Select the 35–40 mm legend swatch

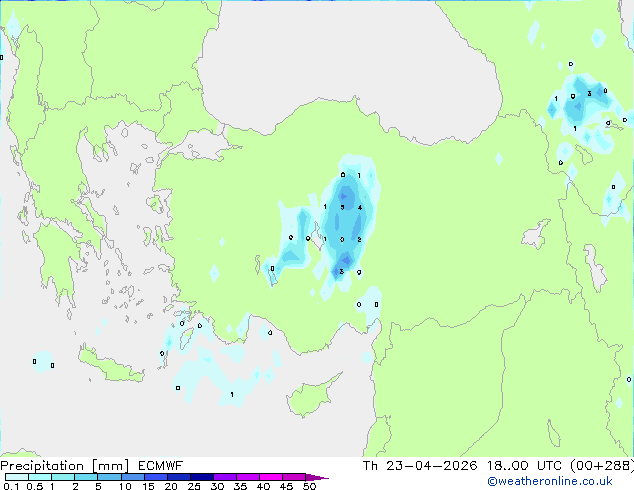coord(248,477)
